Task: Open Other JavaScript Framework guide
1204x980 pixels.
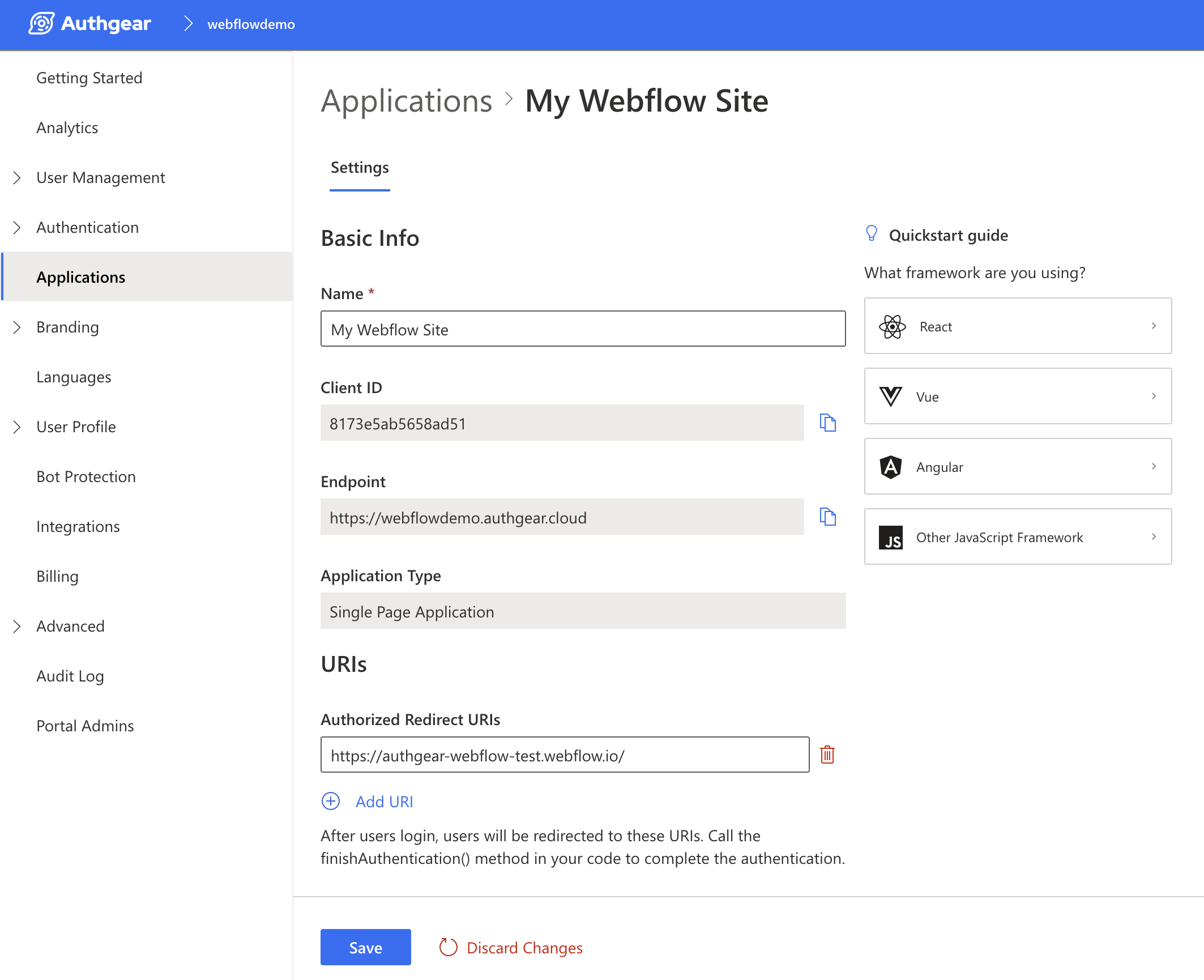Action: point(1017,537)
